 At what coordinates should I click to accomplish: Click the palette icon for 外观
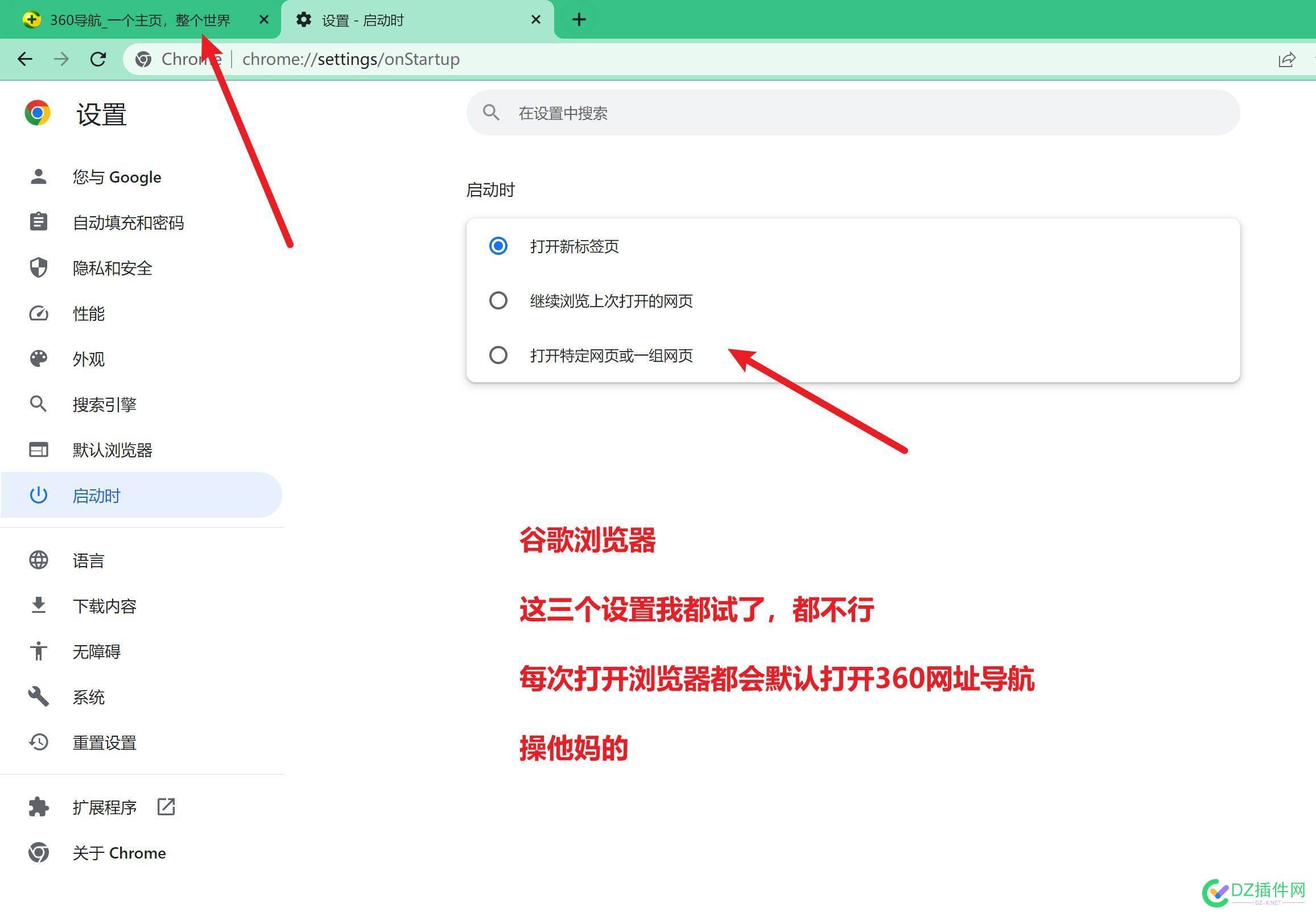point(38,359)
